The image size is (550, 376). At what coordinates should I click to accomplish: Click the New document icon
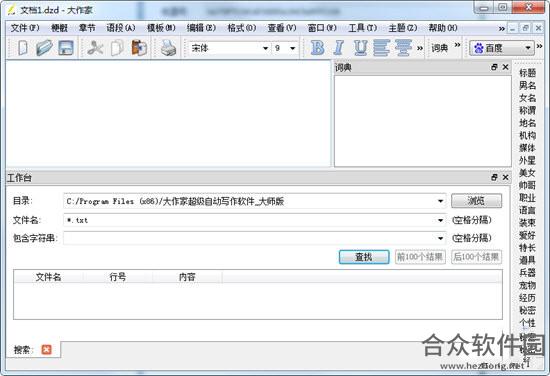(x=23, y=48)
